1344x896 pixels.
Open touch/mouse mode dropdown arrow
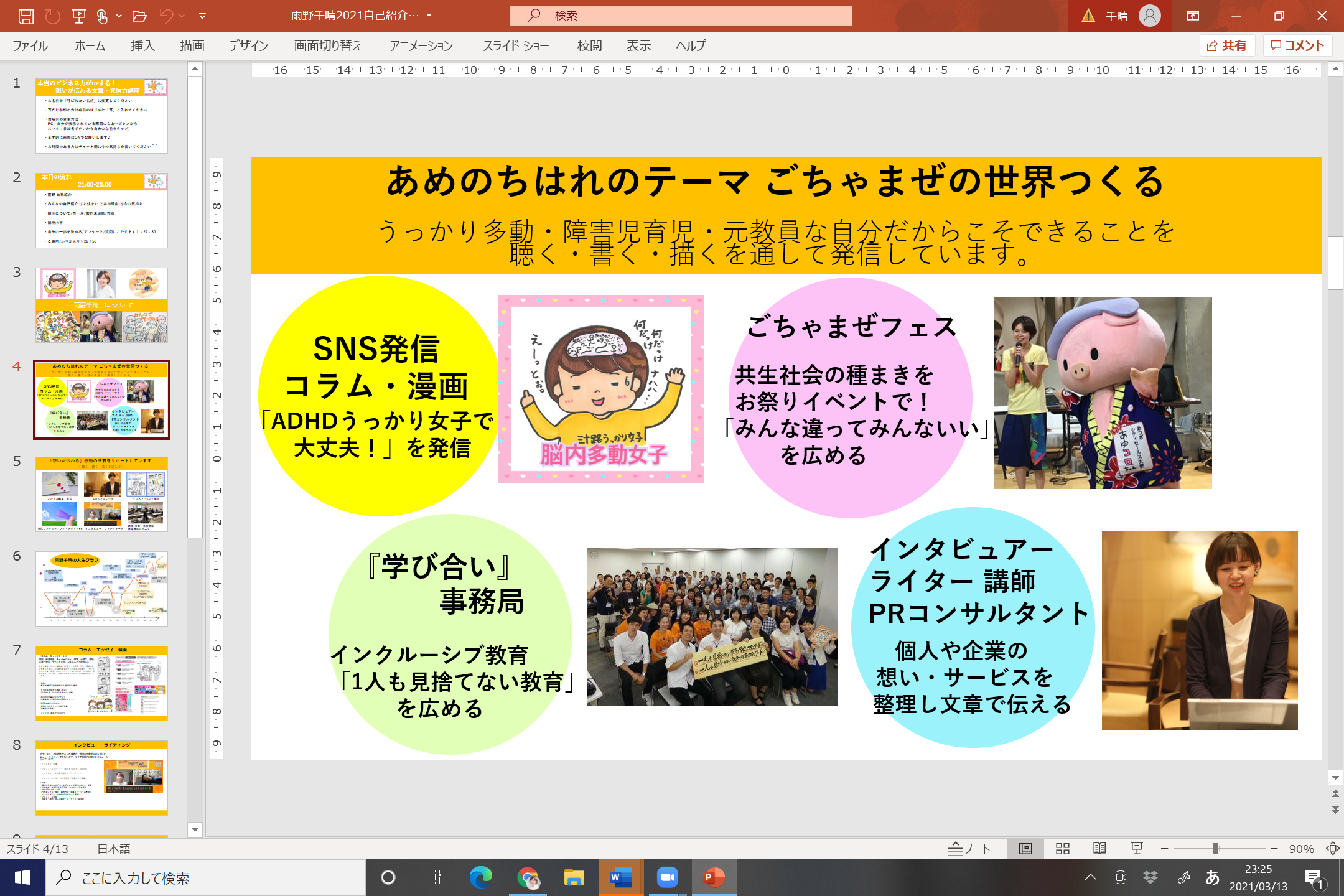click(119, 16)
